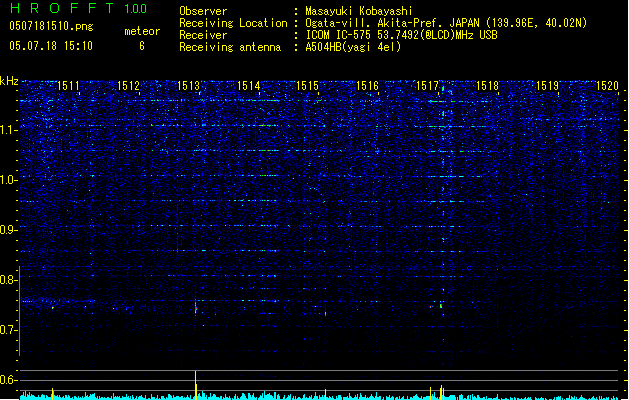This screenshot has width=629, height=400.
Task: Click the HROFFT 1.0.0 title text
Action: coord(78,8)
